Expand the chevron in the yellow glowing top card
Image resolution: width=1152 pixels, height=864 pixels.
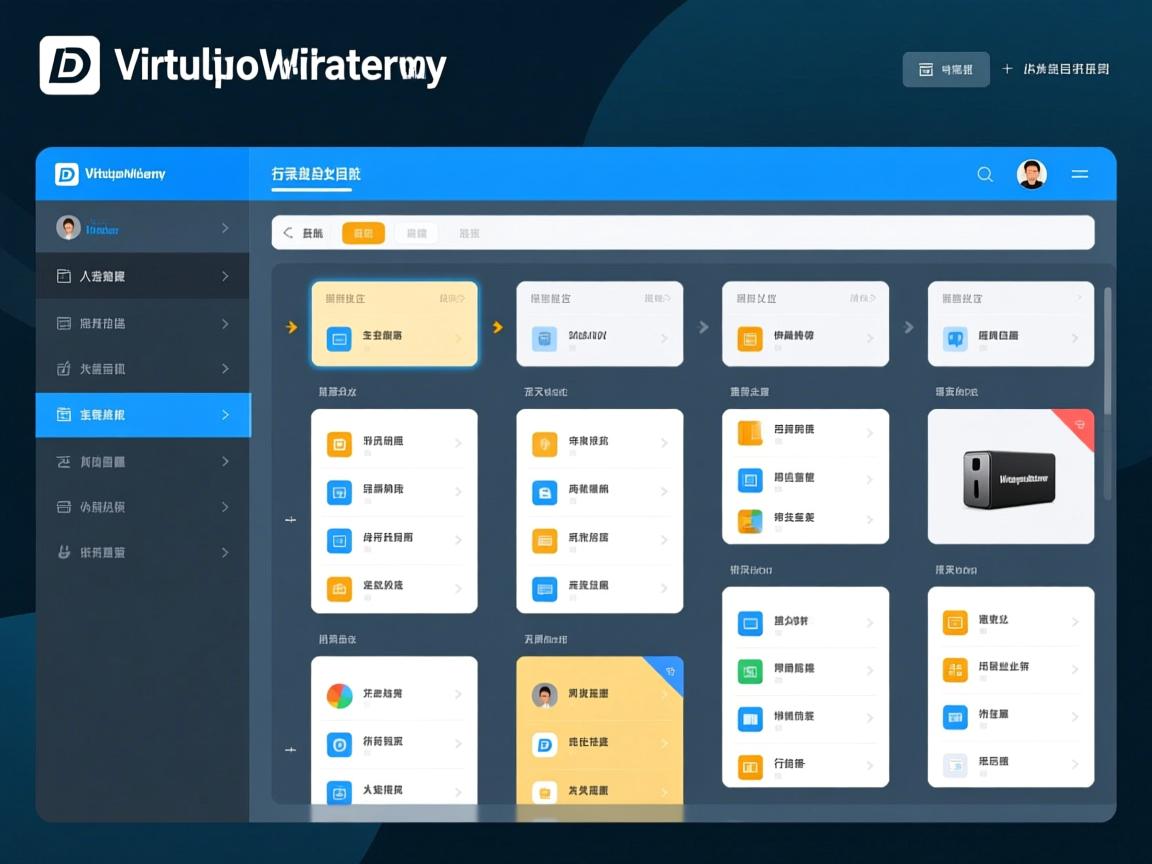pyautogui.click(x=458, y=339)
